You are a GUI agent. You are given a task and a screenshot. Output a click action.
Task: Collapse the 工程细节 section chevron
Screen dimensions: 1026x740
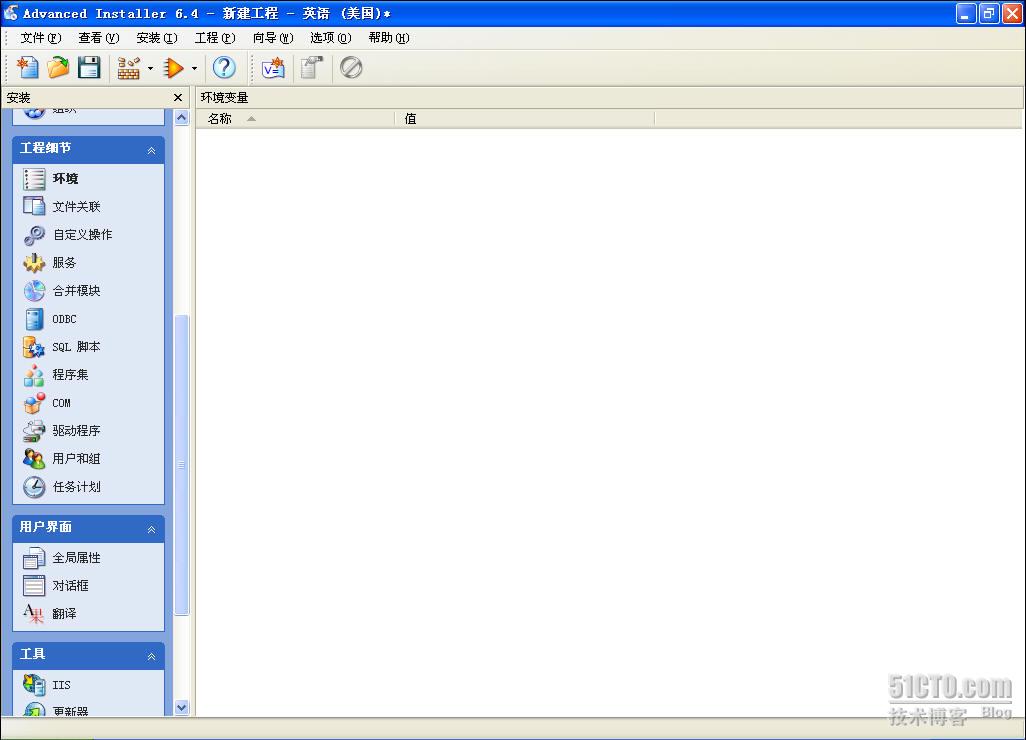(151, 150)
